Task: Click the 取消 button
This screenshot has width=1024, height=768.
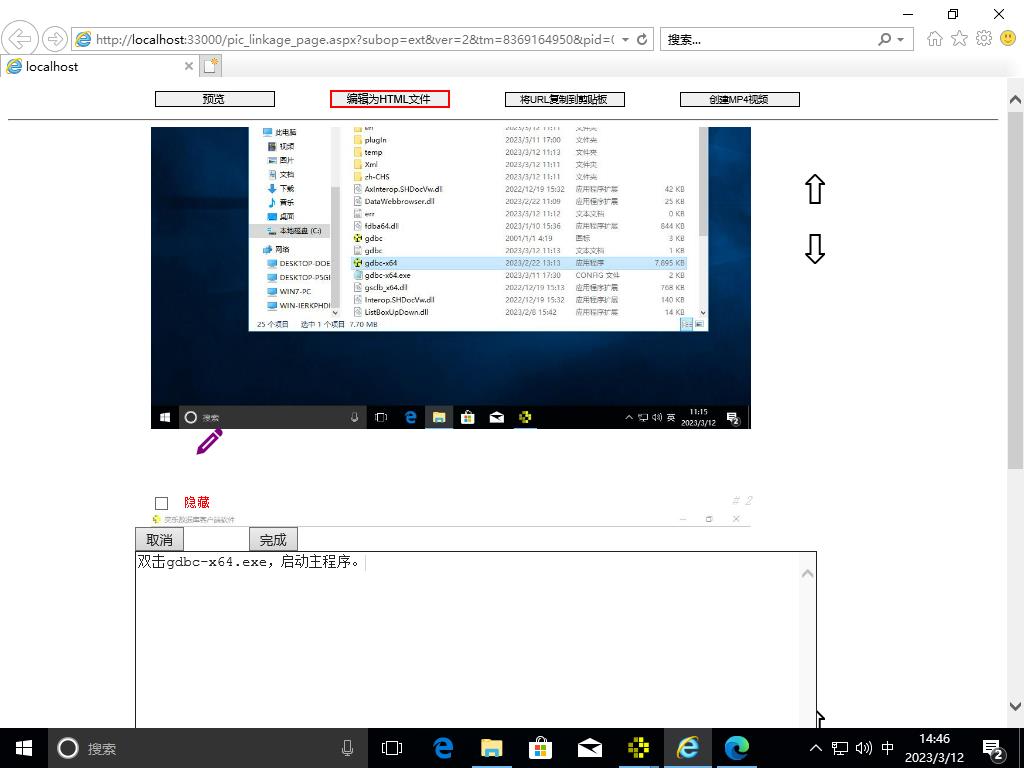Action: (159, 540)
